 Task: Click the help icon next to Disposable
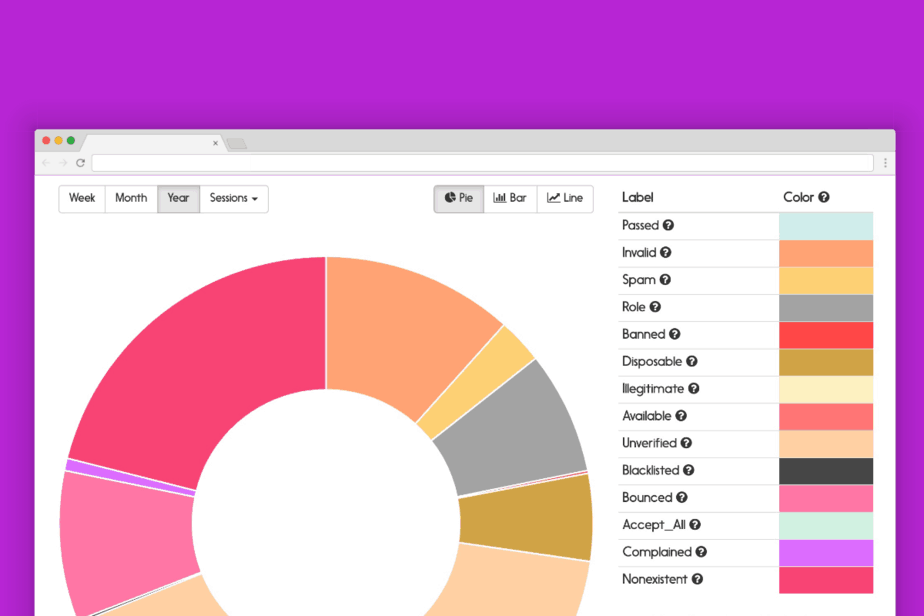click(692, 361)
